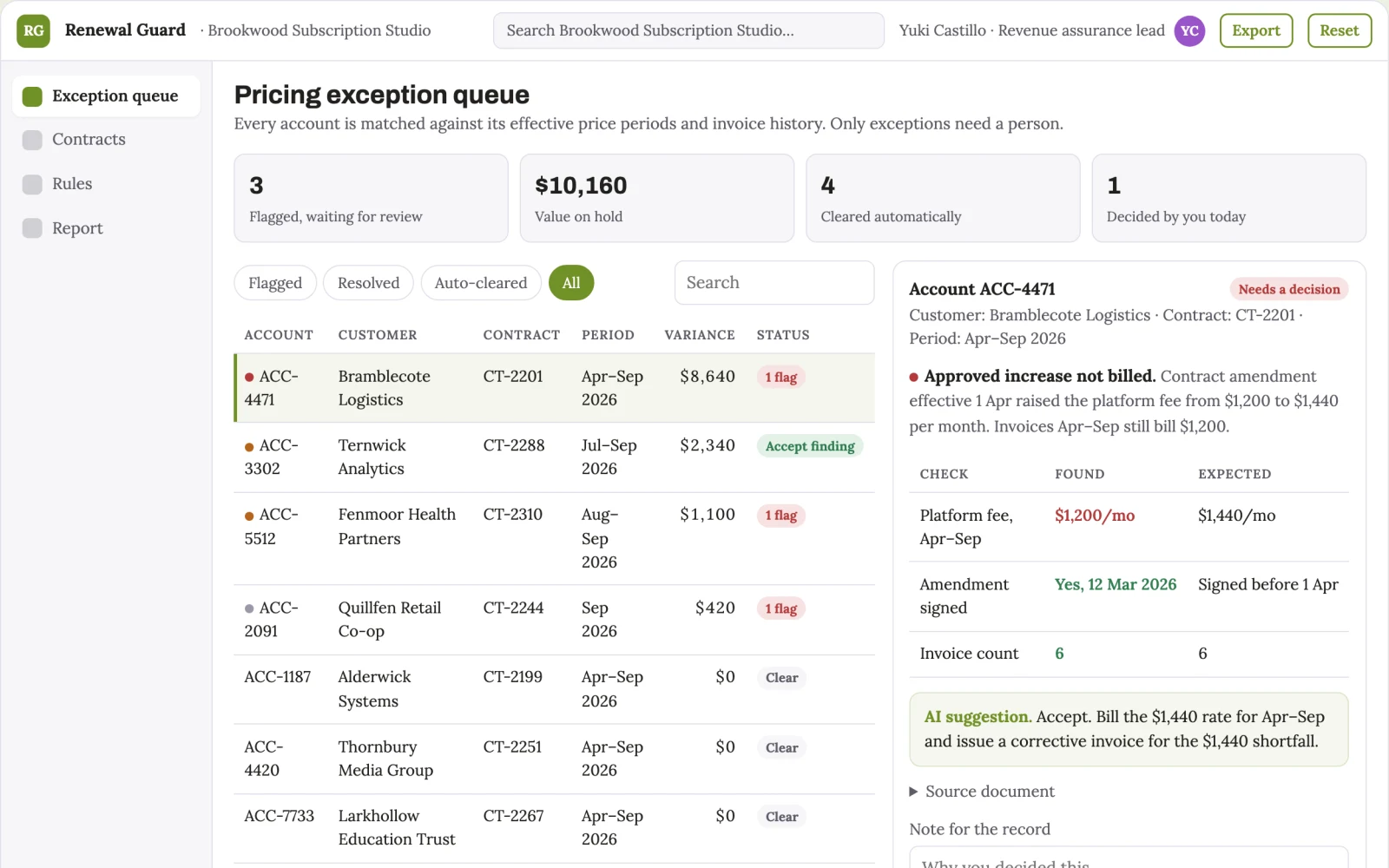
Task: Open Exception queue in the sidebar
Action: 106,95
